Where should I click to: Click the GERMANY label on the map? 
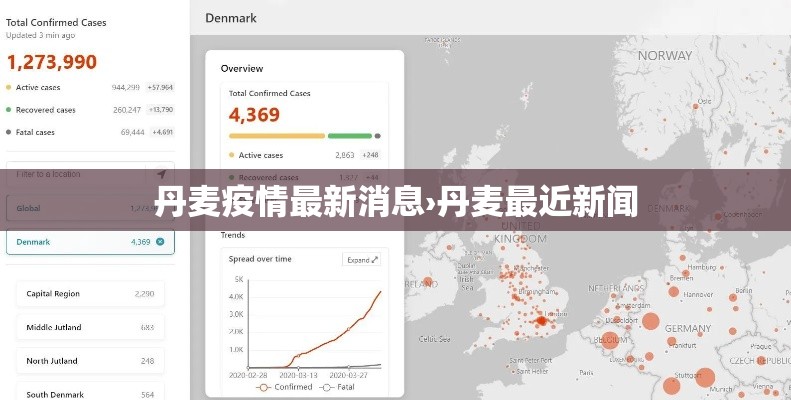(688, 328)
